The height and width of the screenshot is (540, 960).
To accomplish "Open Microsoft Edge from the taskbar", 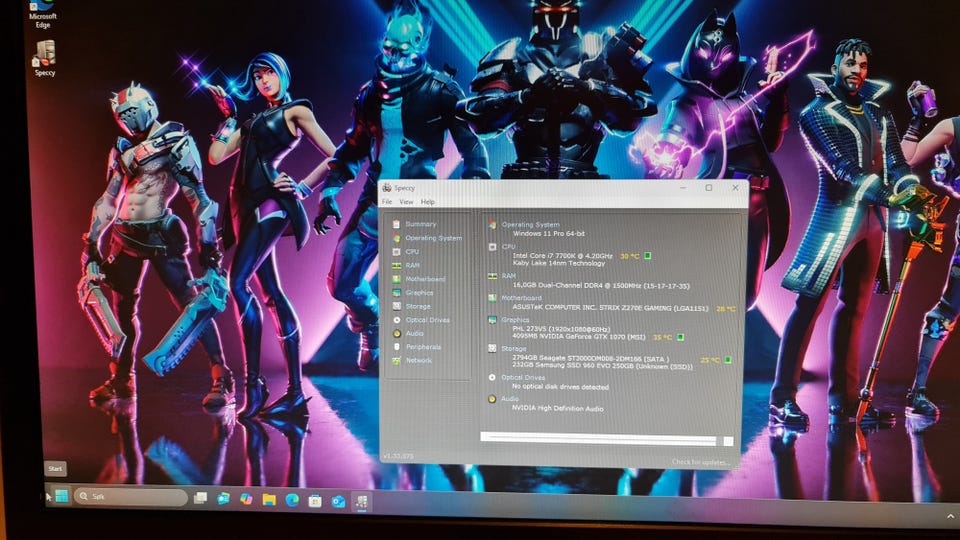I will [x=292, y=500].
